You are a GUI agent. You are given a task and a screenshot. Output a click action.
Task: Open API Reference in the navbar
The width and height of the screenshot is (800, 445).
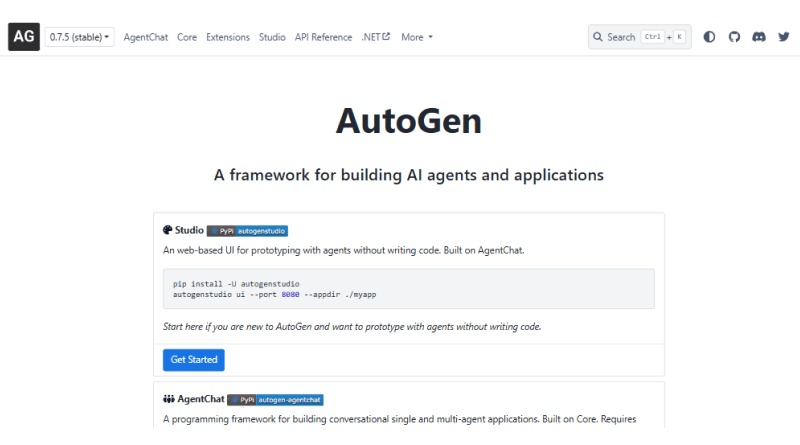[323, 37]
